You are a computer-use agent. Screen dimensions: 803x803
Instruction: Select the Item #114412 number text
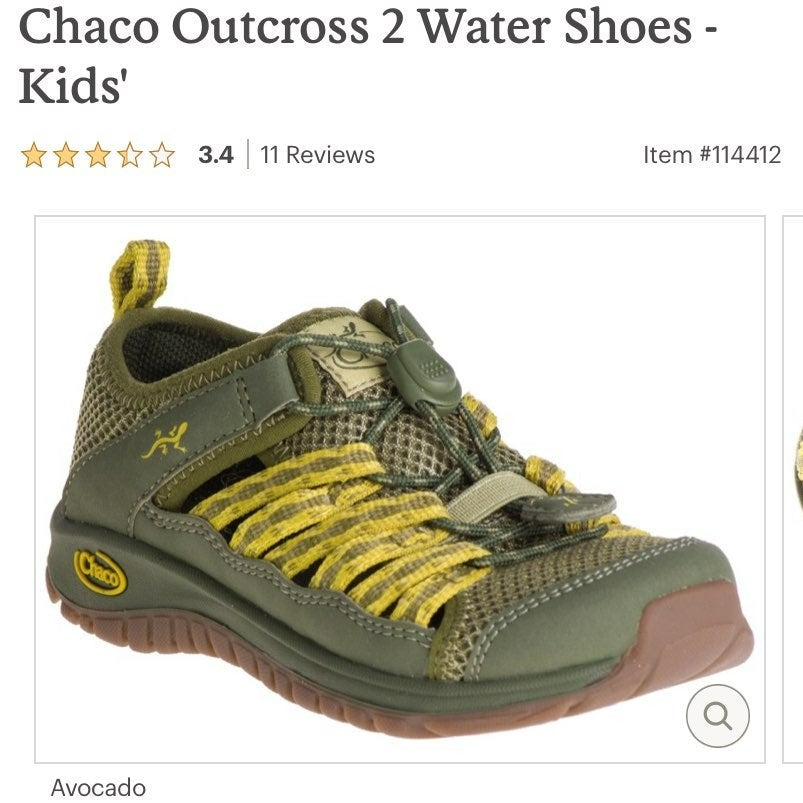point(712,155)
